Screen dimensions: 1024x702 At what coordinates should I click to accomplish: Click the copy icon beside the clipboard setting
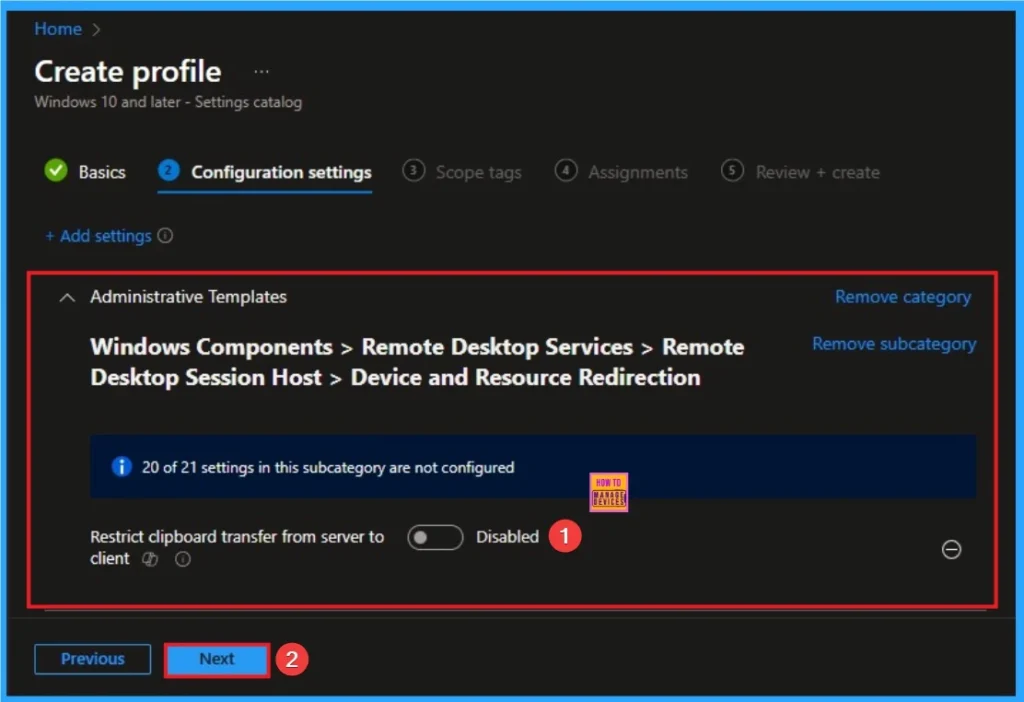[x=149, y=560]
